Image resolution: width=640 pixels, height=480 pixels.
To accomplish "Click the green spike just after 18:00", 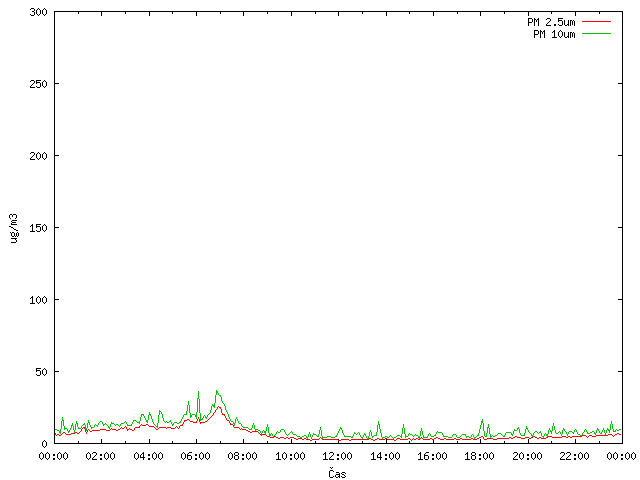I will point(482,420).
